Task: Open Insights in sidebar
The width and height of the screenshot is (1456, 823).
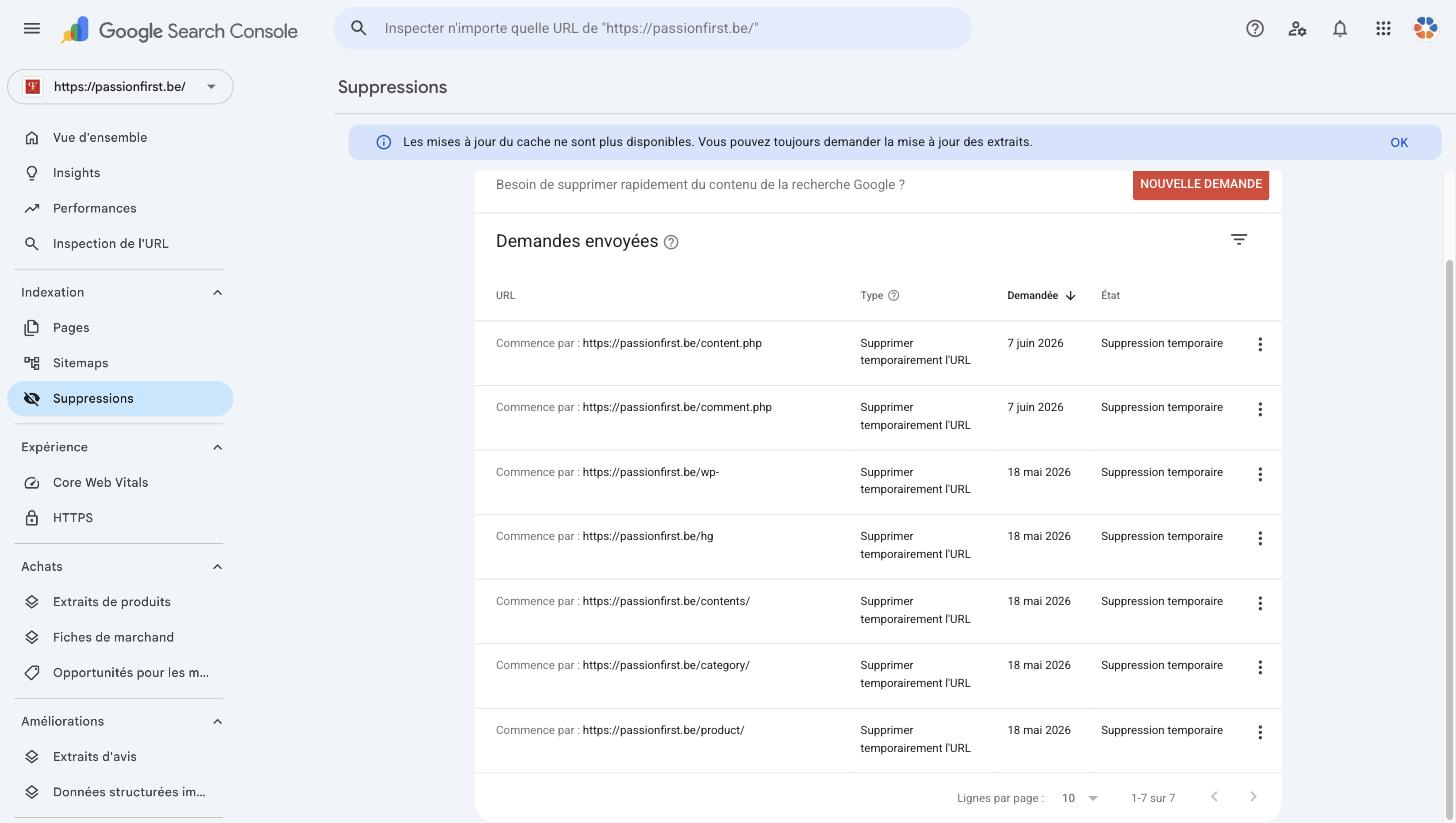Action: point(120,173)
